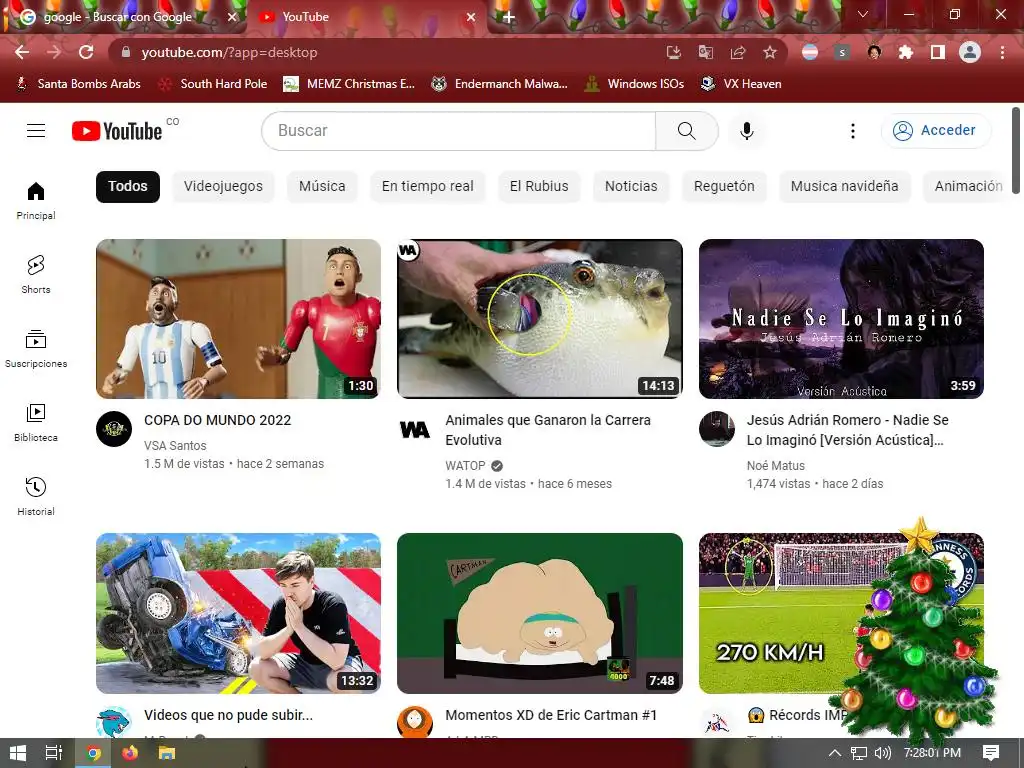
Task: Open VSA Santos channel name
Action: click(x=175, y=445)
